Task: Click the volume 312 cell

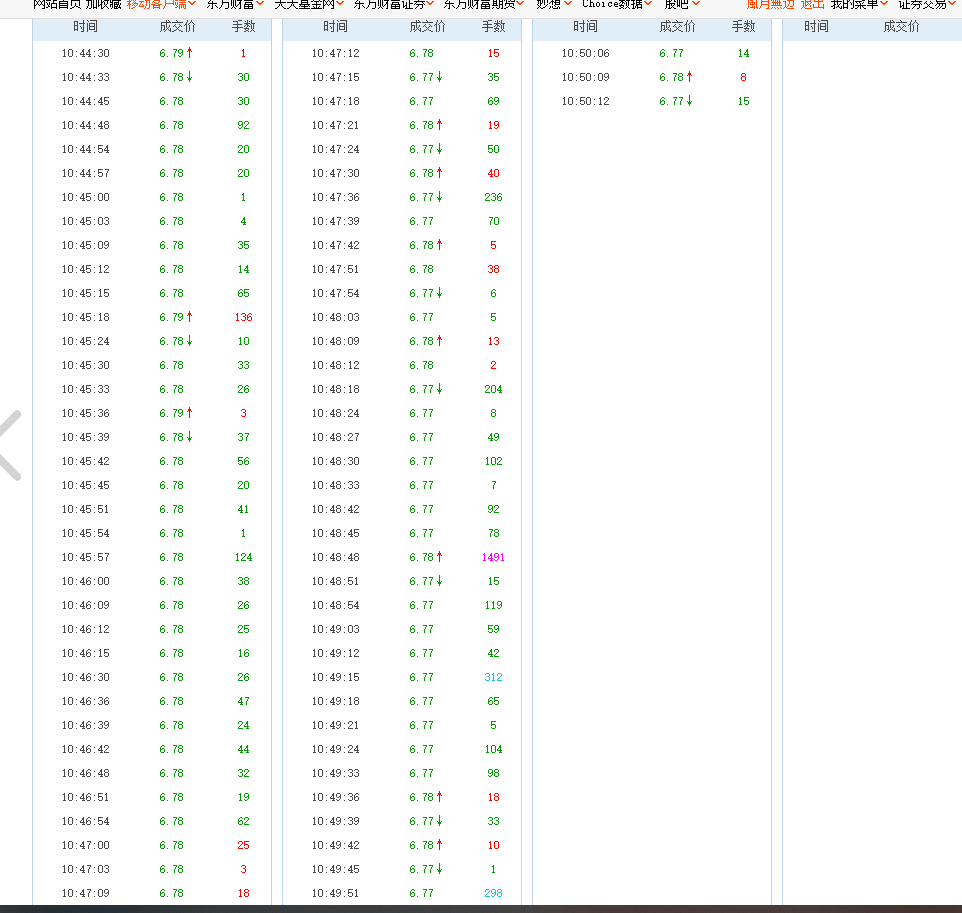Action: (493, 677)
